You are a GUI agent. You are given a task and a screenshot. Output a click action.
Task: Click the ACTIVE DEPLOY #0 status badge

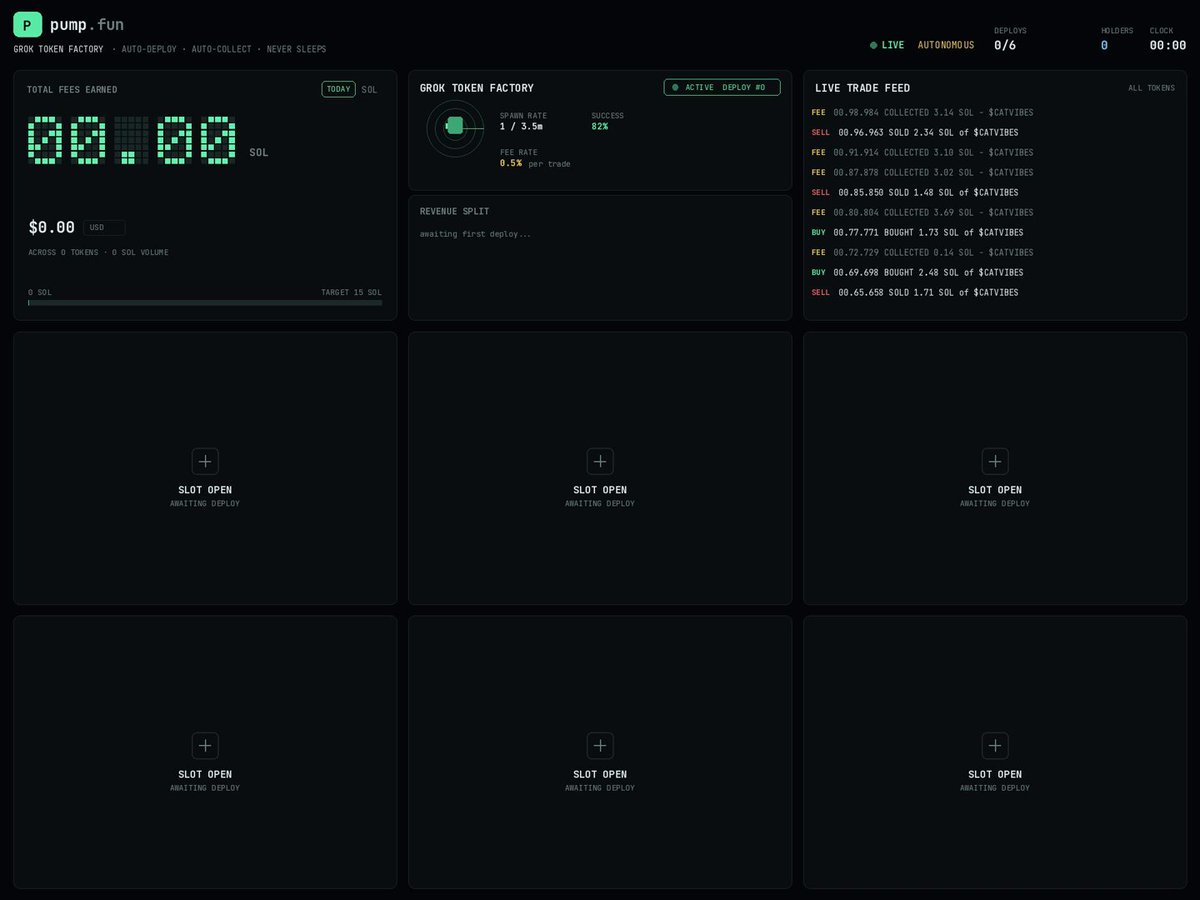pos(722,88)
